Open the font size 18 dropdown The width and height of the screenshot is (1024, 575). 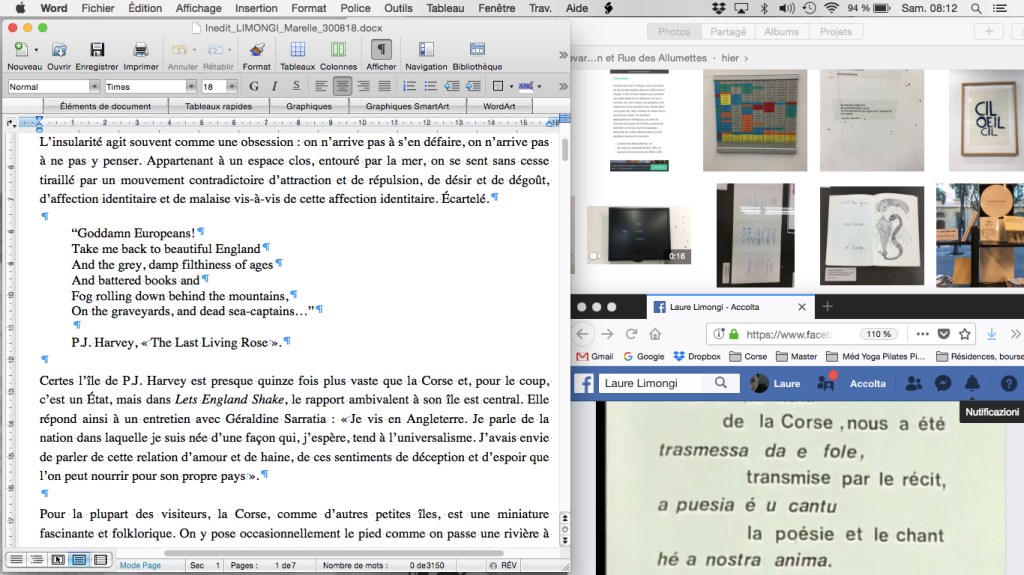pos(233,86)
